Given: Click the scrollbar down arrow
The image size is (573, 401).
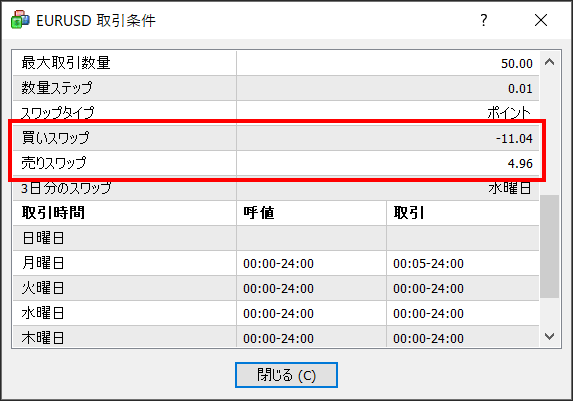Looking at the screenshot, I should [549, 336].
